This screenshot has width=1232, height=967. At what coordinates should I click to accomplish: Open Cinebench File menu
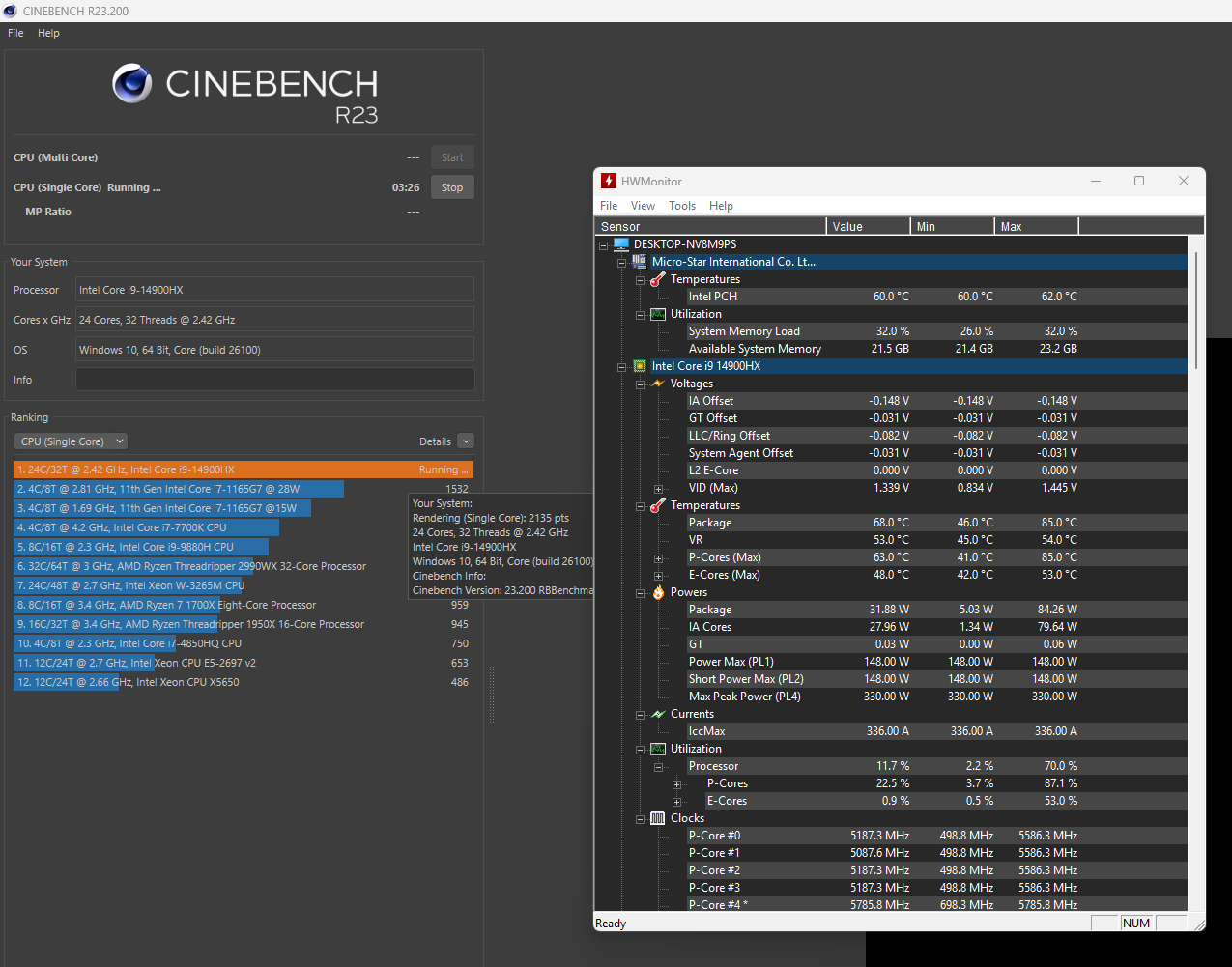click(15, 33)
